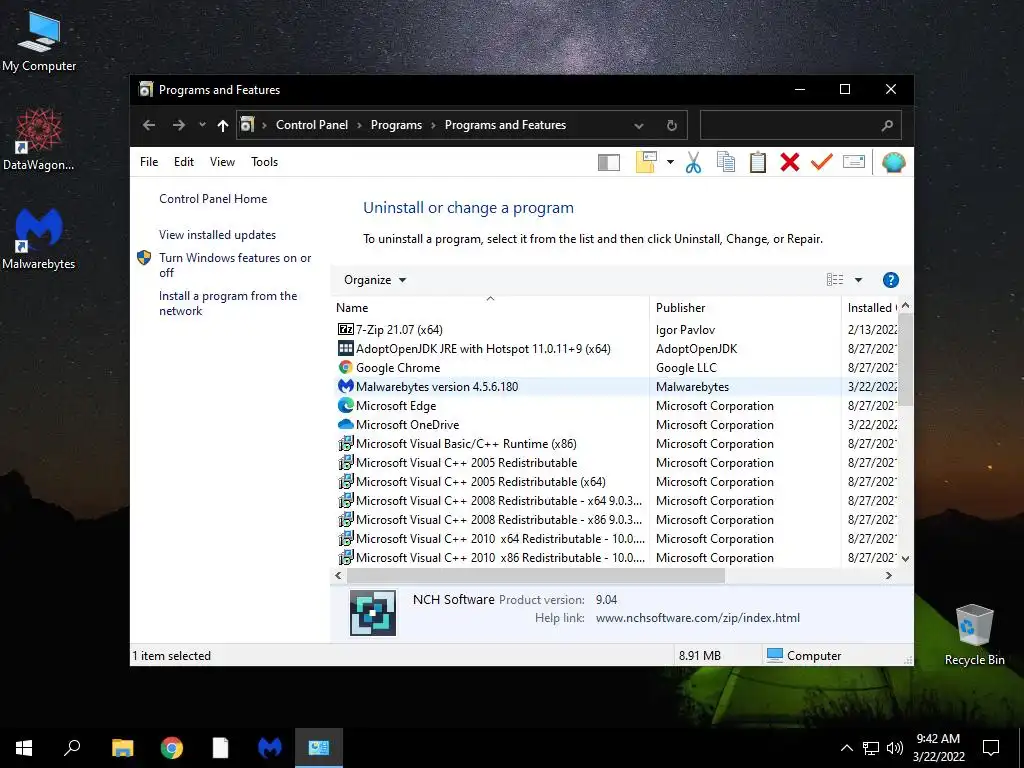Viewport: 1024px width, 768px height.
Task: Click the Copy toolbar icon
Action: pyautogui.click(x=726, y=162)
